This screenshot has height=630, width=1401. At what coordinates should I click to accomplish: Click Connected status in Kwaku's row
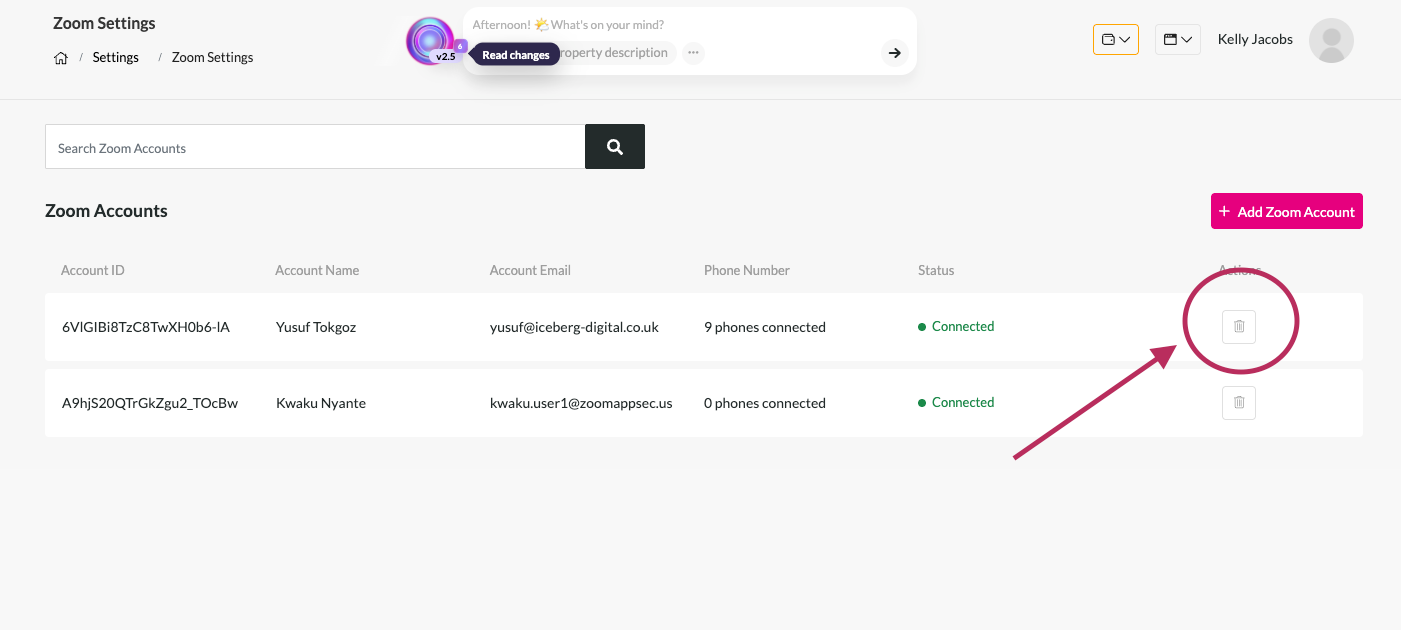click(x=956, y=403)
